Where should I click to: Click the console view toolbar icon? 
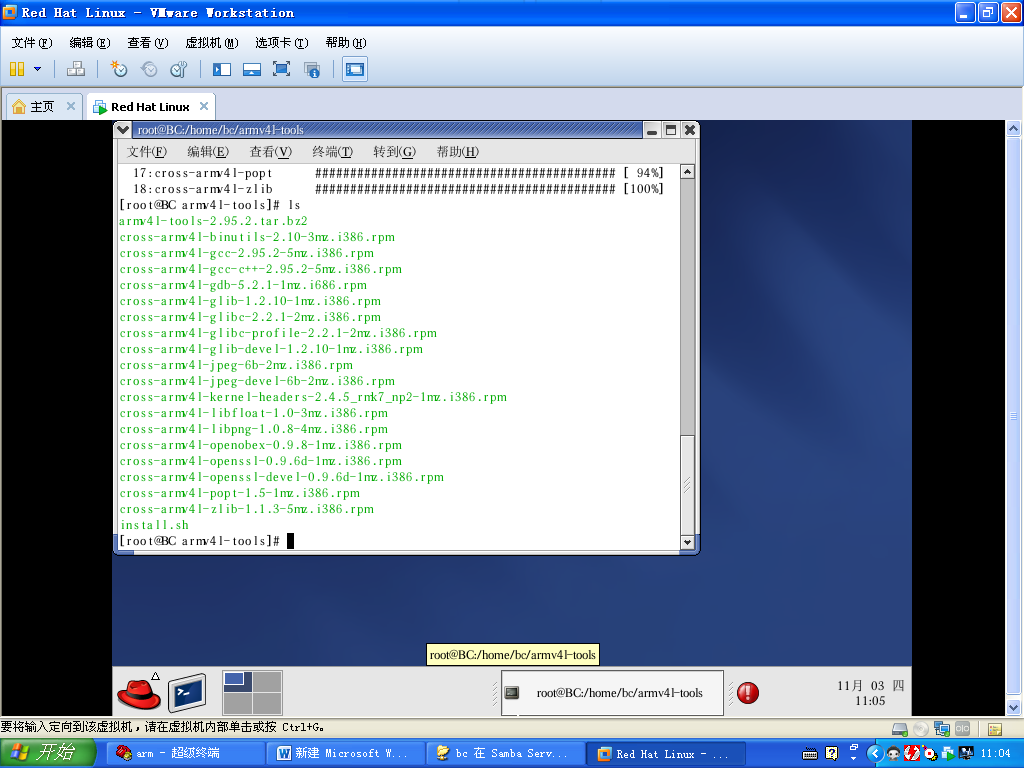coord(355,69)
